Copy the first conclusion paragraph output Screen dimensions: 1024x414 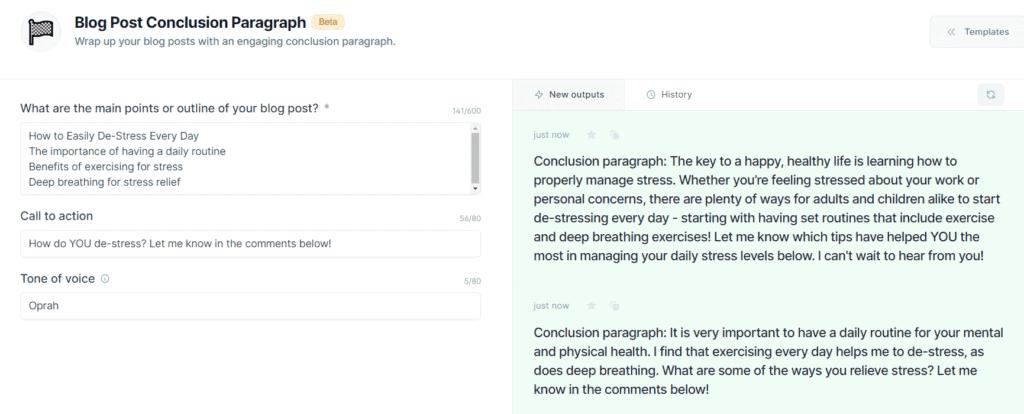click(x=614, y=135)
